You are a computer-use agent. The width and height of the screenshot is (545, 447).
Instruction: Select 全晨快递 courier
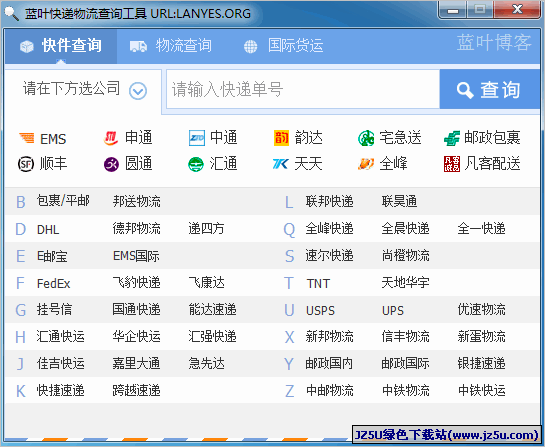[x=406, y=228]
